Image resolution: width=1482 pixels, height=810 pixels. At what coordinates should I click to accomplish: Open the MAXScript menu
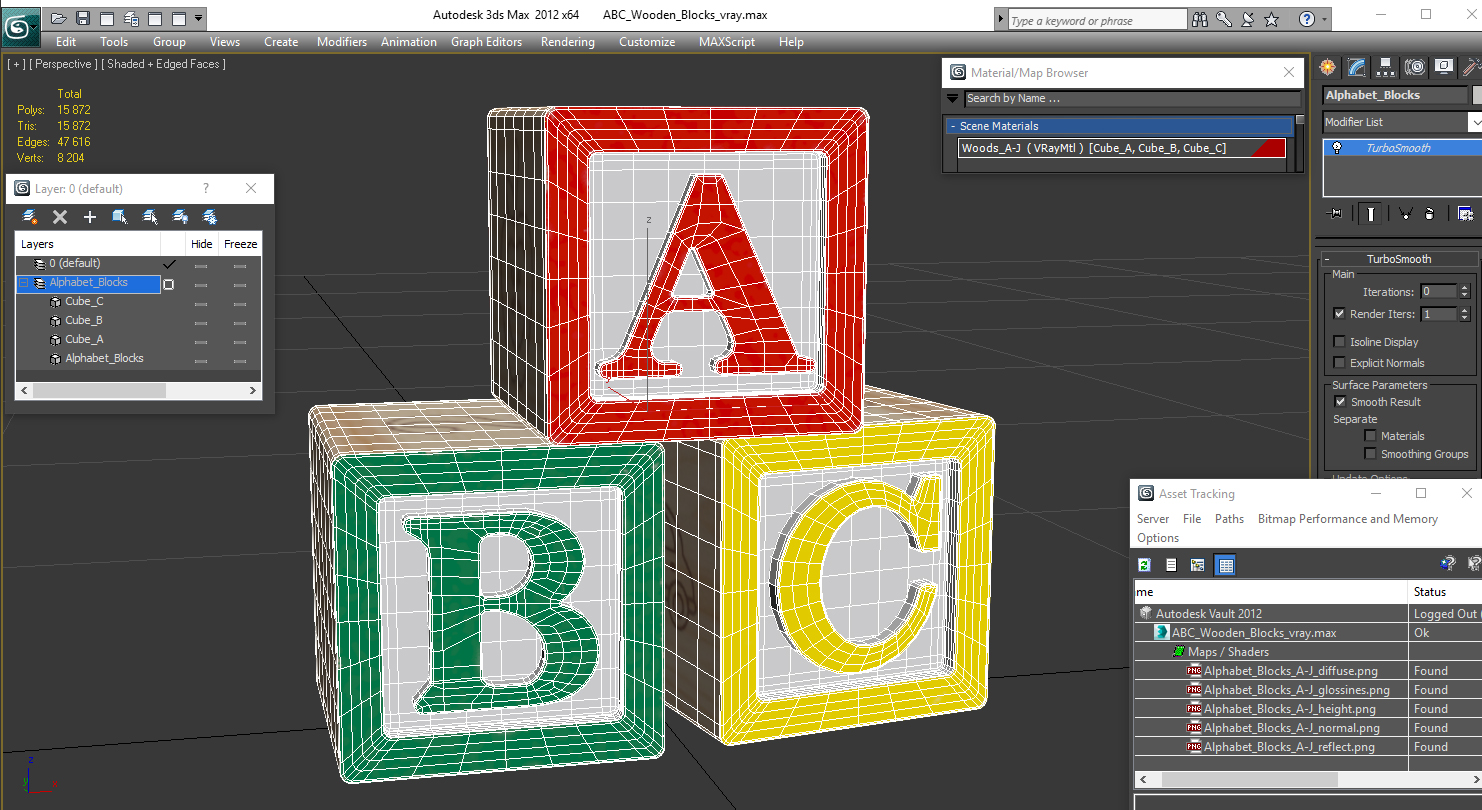[728, 42]
